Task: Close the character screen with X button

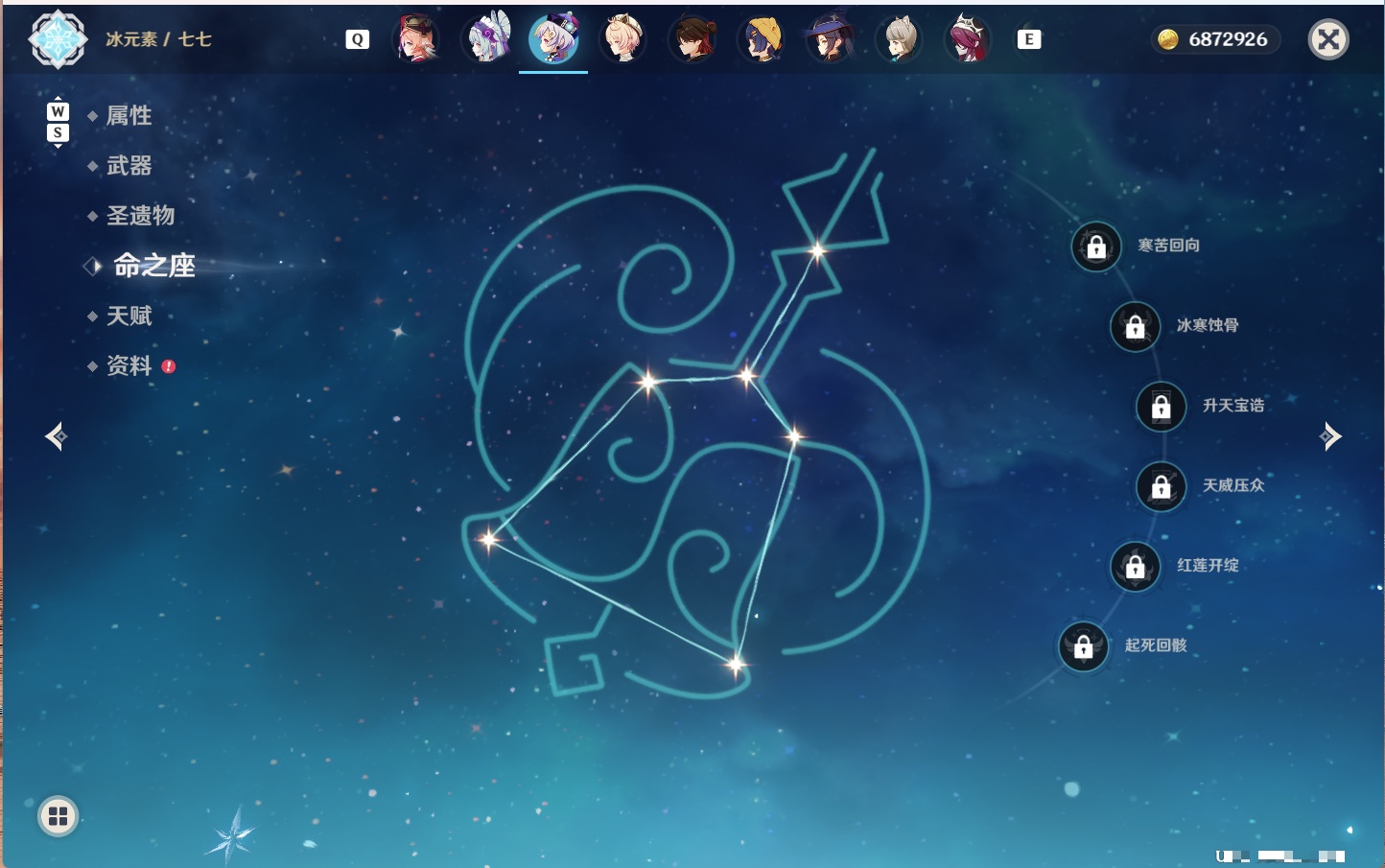Action: (x=1328, y=39)
